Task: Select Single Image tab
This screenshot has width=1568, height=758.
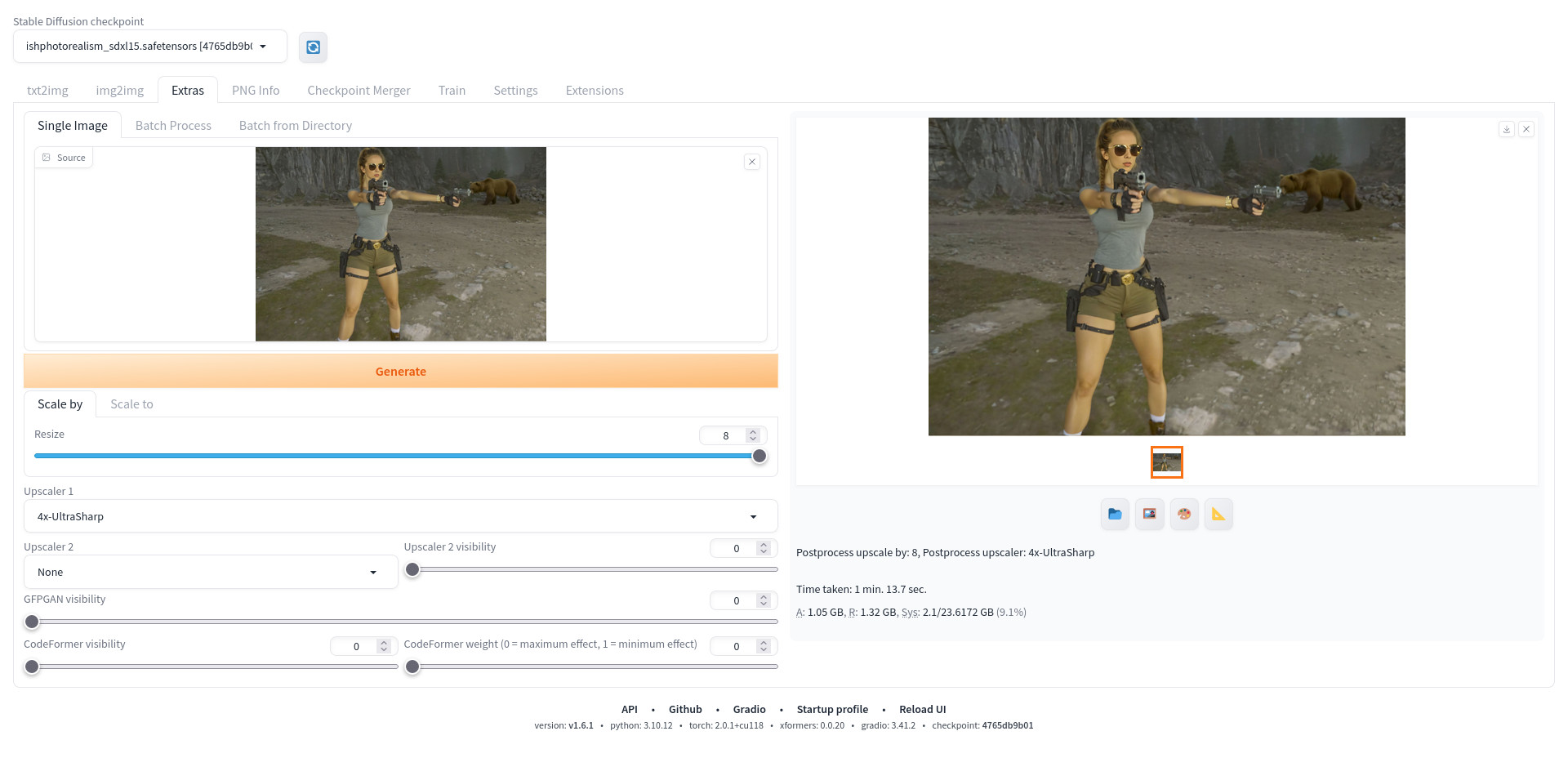Action: click(73, 125)
